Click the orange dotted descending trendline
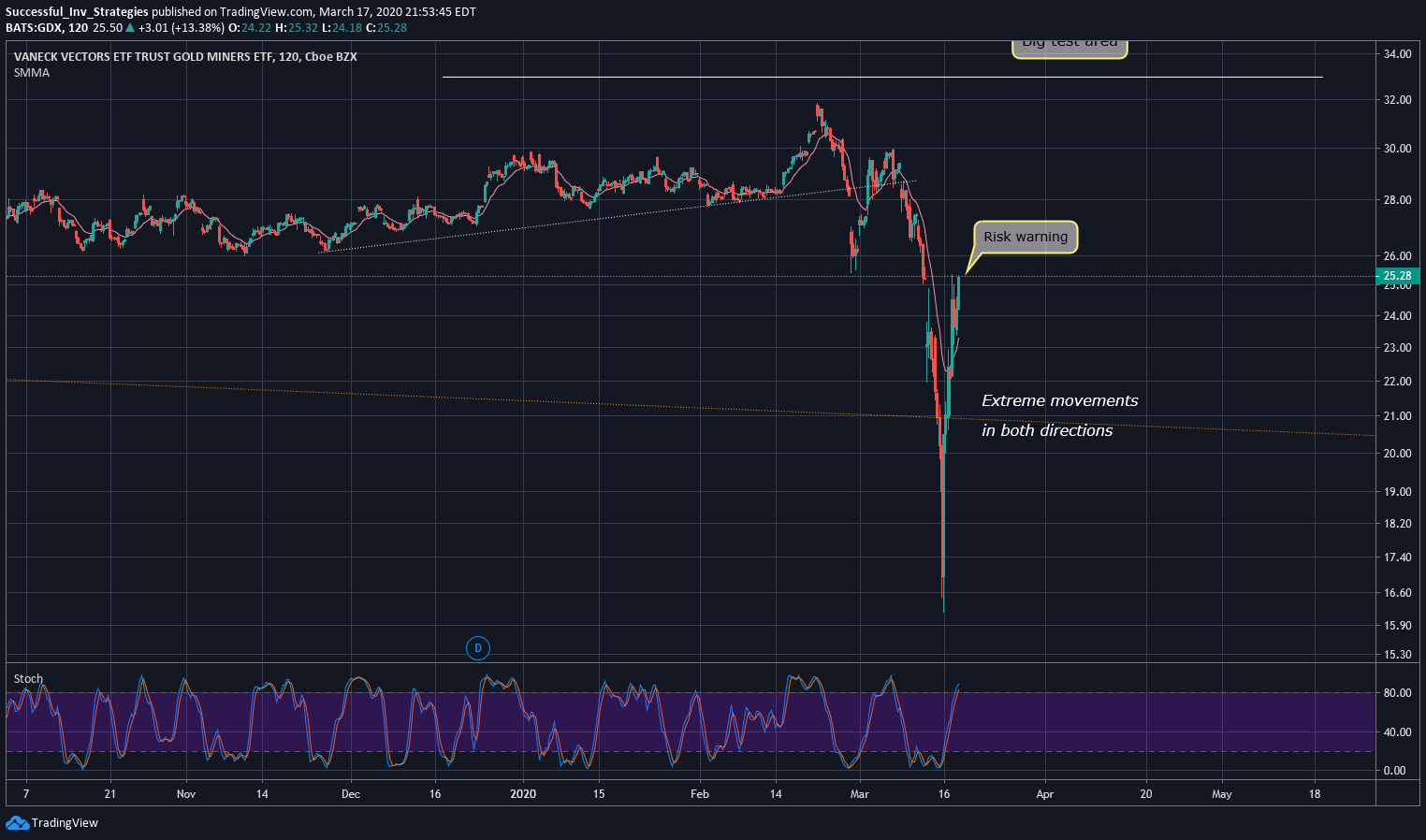 (x=691, y=408)
